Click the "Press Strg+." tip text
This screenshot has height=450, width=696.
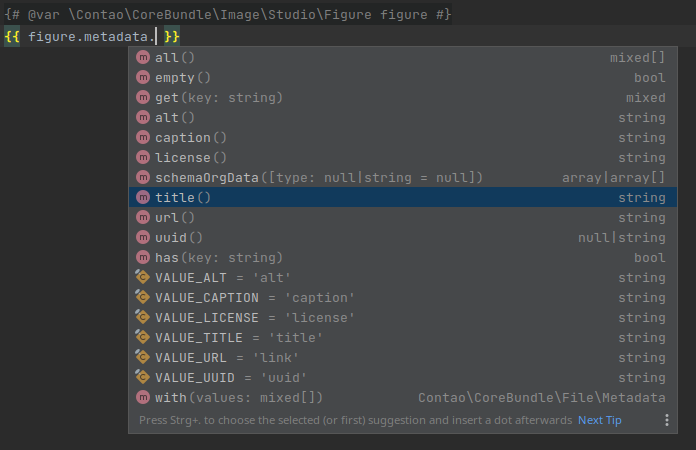[356, 420]
